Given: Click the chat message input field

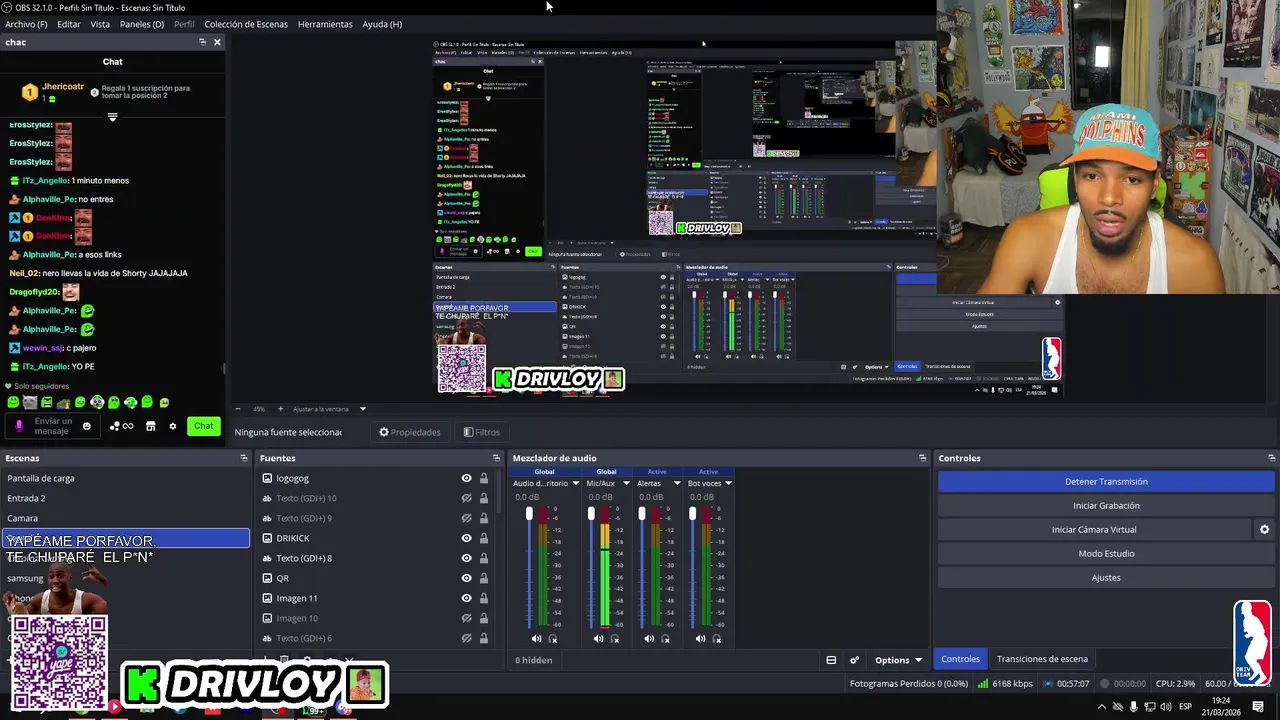Looking at the screenshot, I should pos(53,426).
